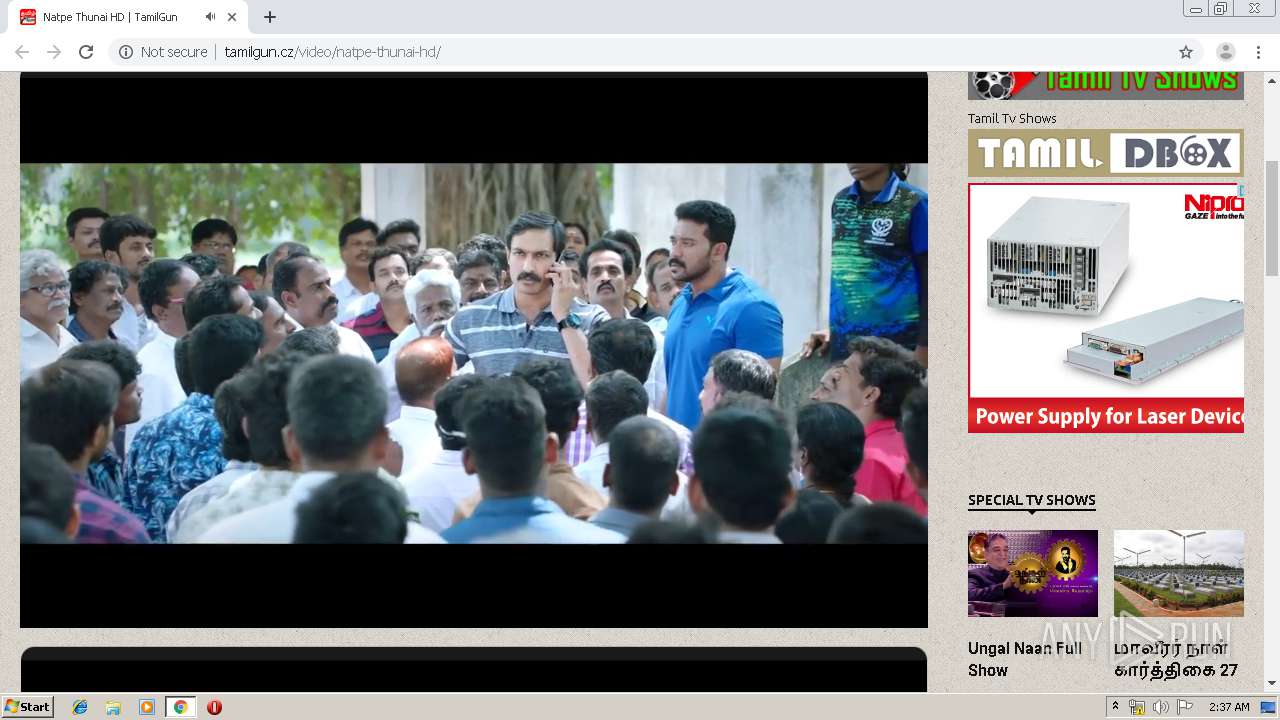Image resolution: width=1280 pixels, height=720 pixels.
Task: Bookmark this page with star icon
Action: [1186, 52]
